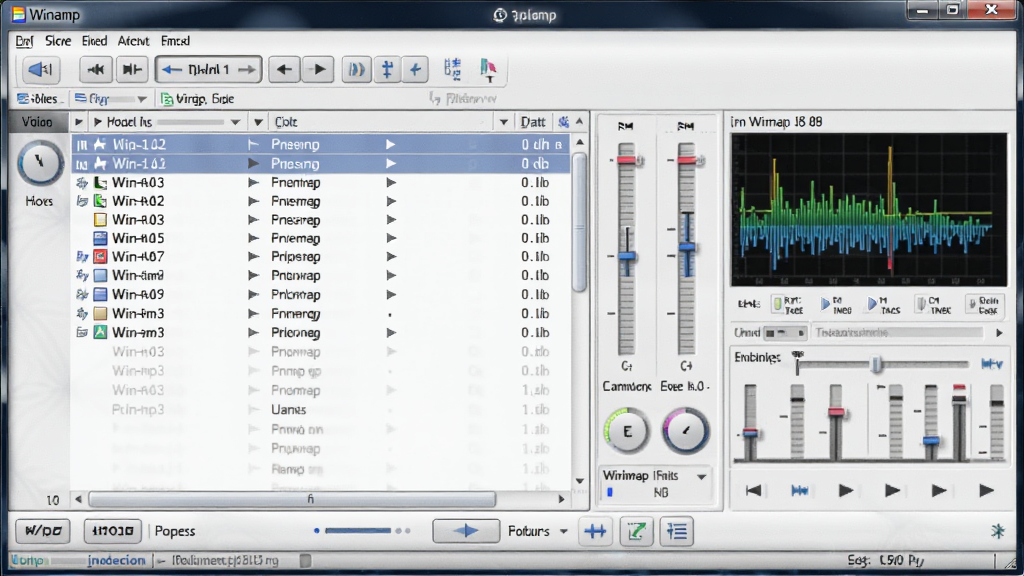
Task: Open the equalizer bars toolbar icon
Action: 452,69
